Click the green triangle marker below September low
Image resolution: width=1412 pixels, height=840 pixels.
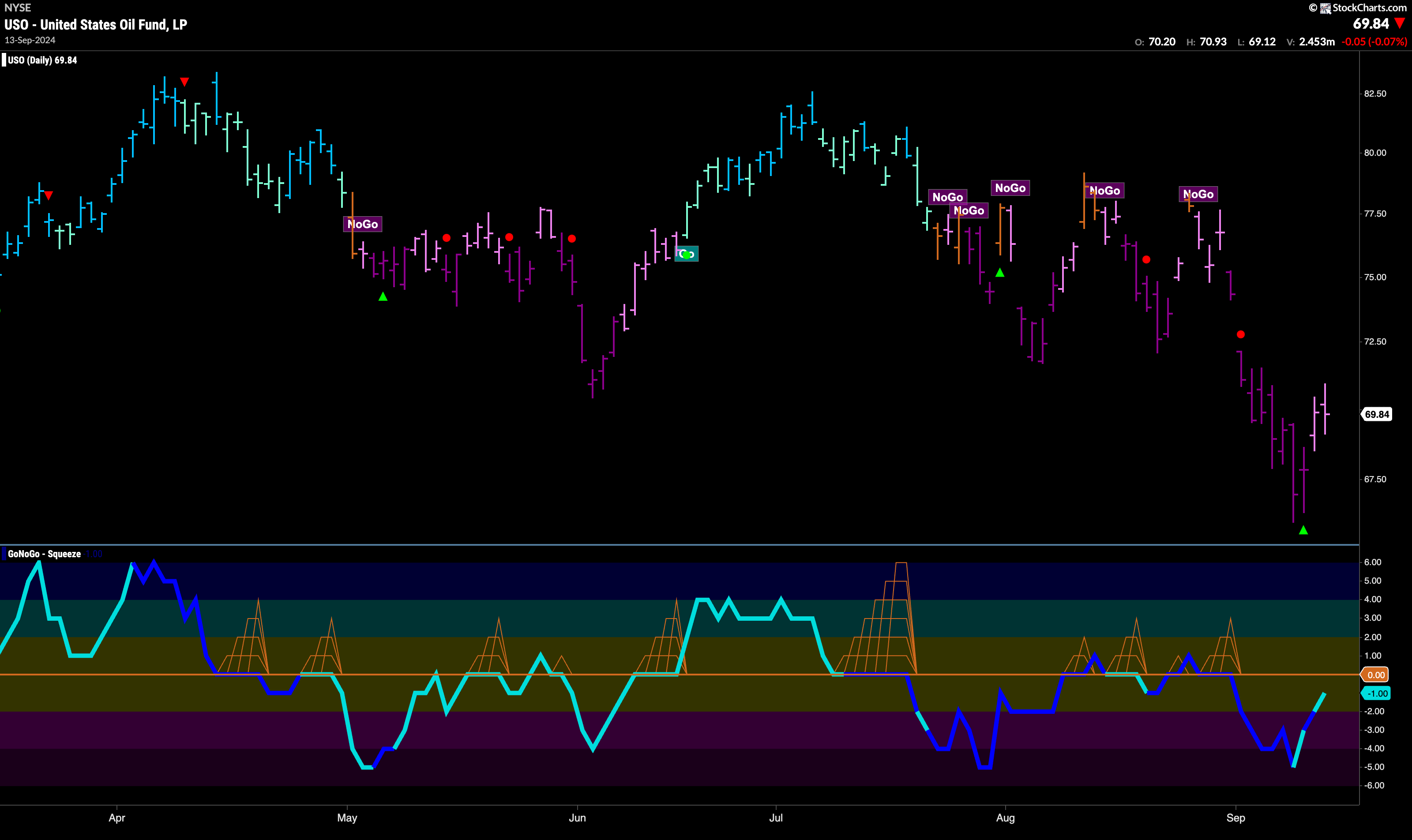(1303, 530)
